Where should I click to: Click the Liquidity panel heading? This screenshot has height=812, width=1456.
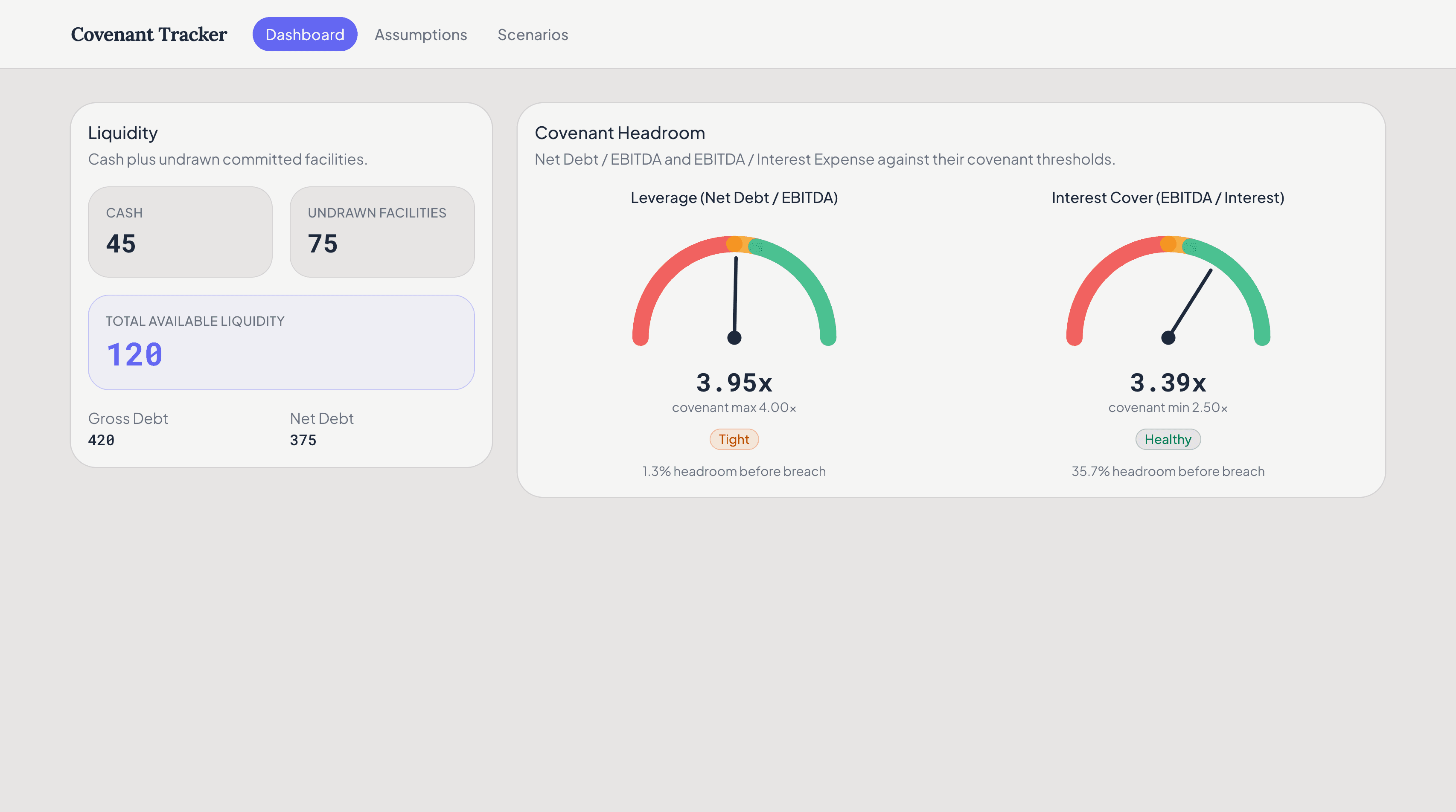click(x=122, y=133)
